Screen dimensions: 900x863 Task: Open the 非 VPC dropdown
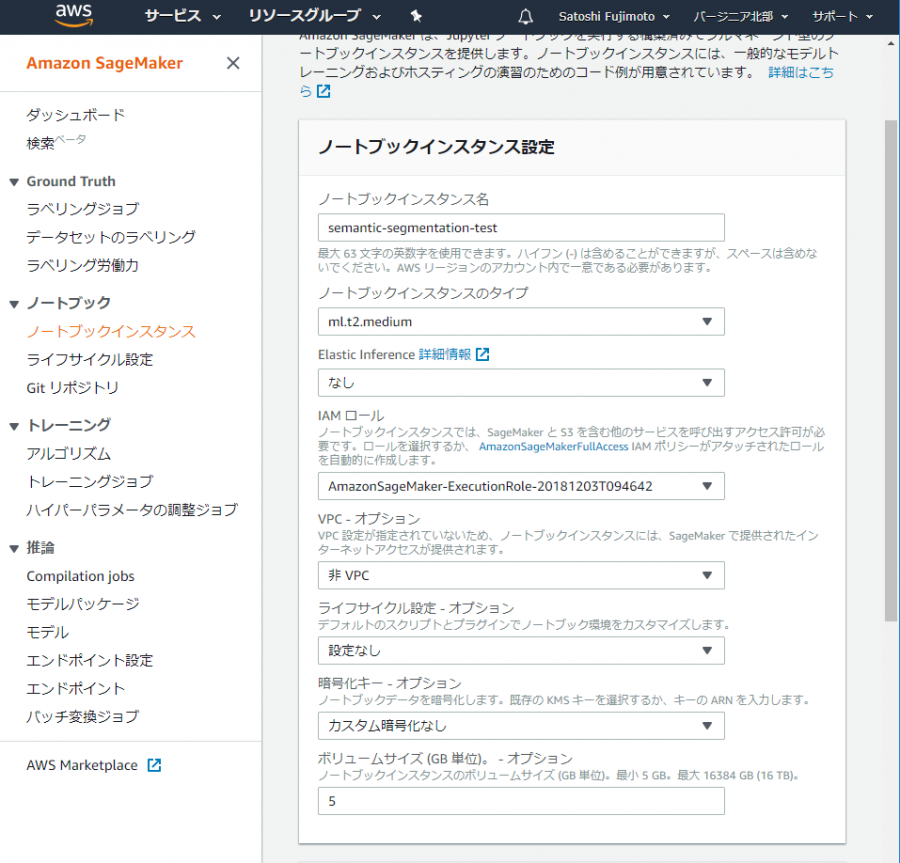pyautogui.click(x=521, y=575)
